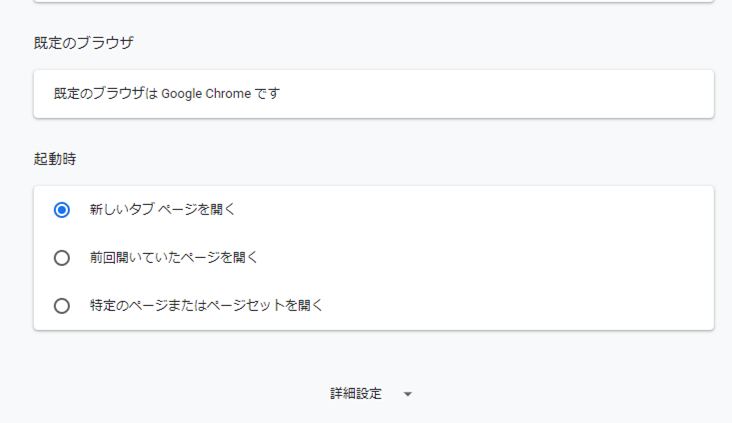Click the word です ending the browser message

[x=267, y=93]
